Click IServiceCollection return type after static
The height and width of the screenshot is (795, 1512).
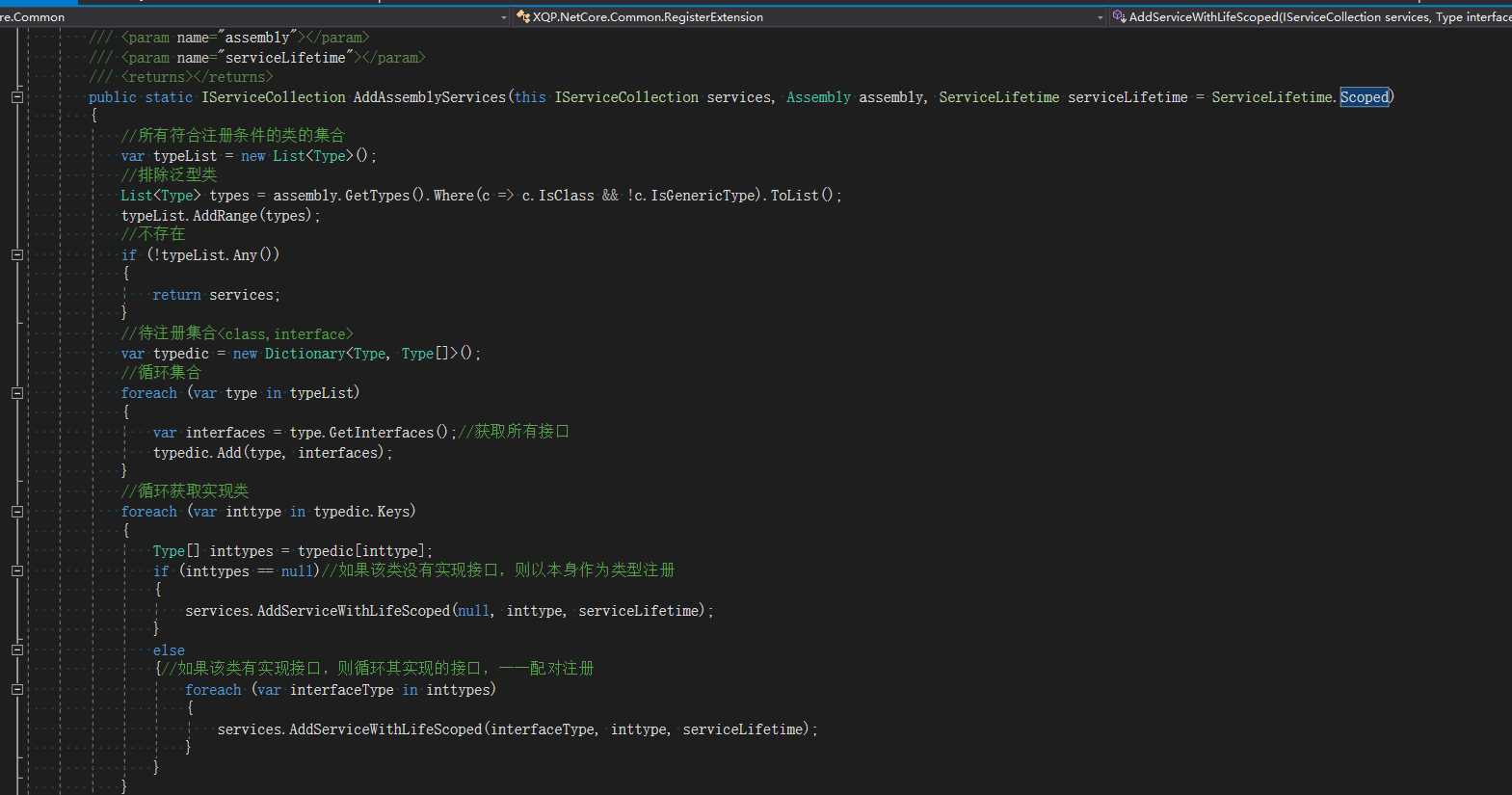point(274,97)
